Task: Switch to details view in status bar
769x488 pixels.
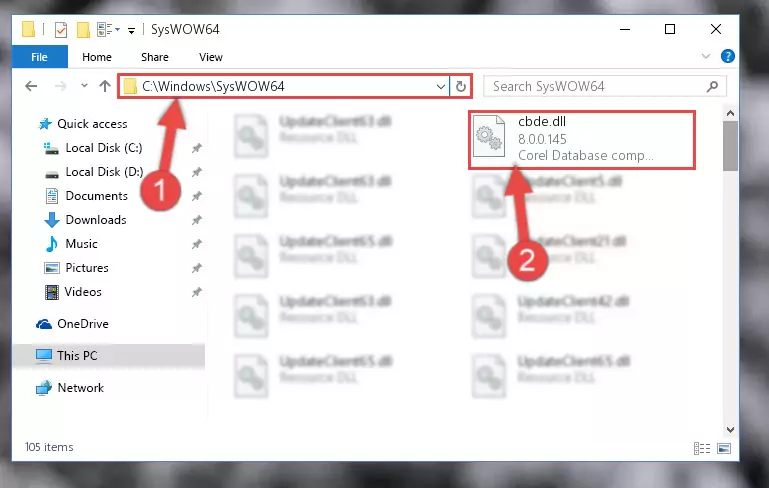Action: [x=702, y=448]
